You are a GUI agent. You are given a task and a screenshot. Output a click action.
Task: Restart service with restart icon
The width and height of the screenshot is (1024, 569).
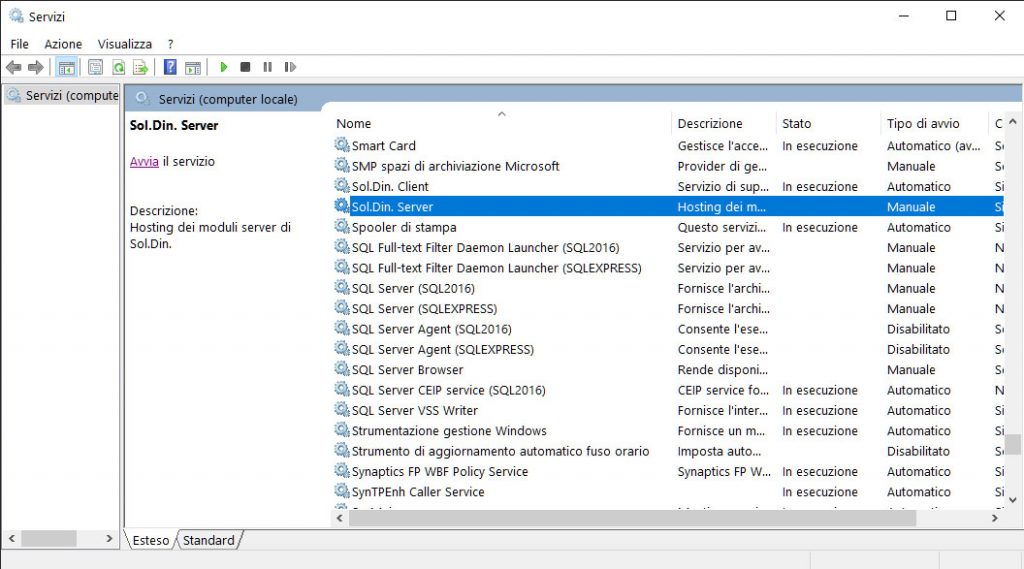click(290, 67)
